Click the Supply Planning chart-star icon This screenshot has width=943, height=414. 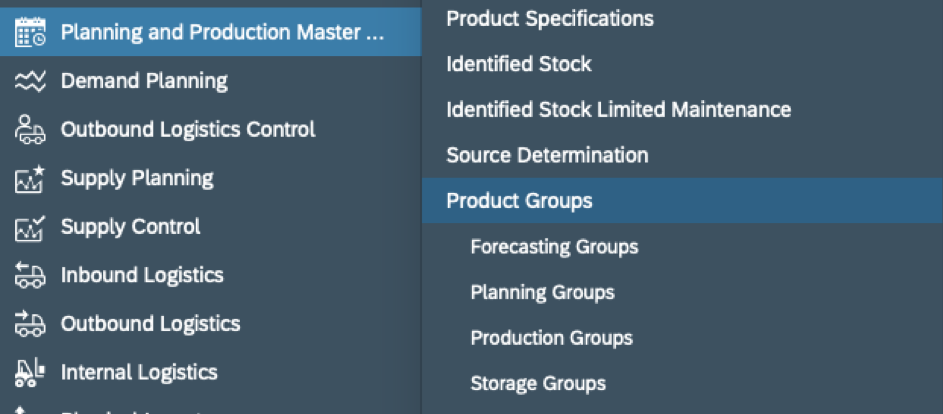pos(30,179)
